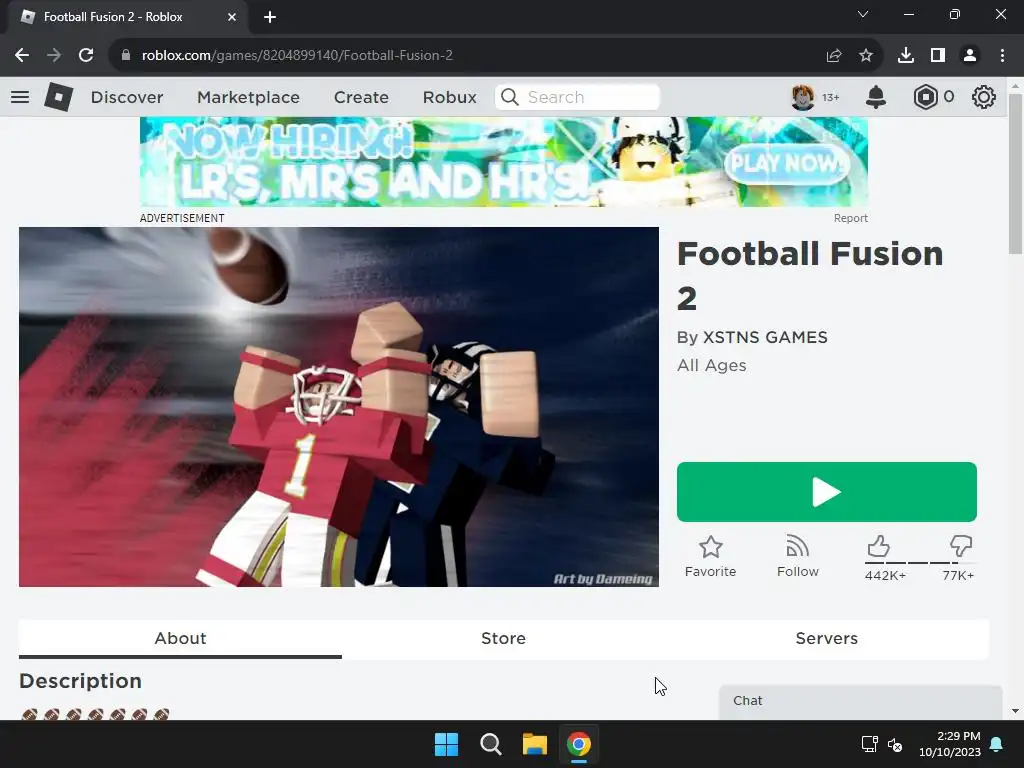Open the Windows notification bell
This screenshot has width=1024, height=768.
coord(997,744)
